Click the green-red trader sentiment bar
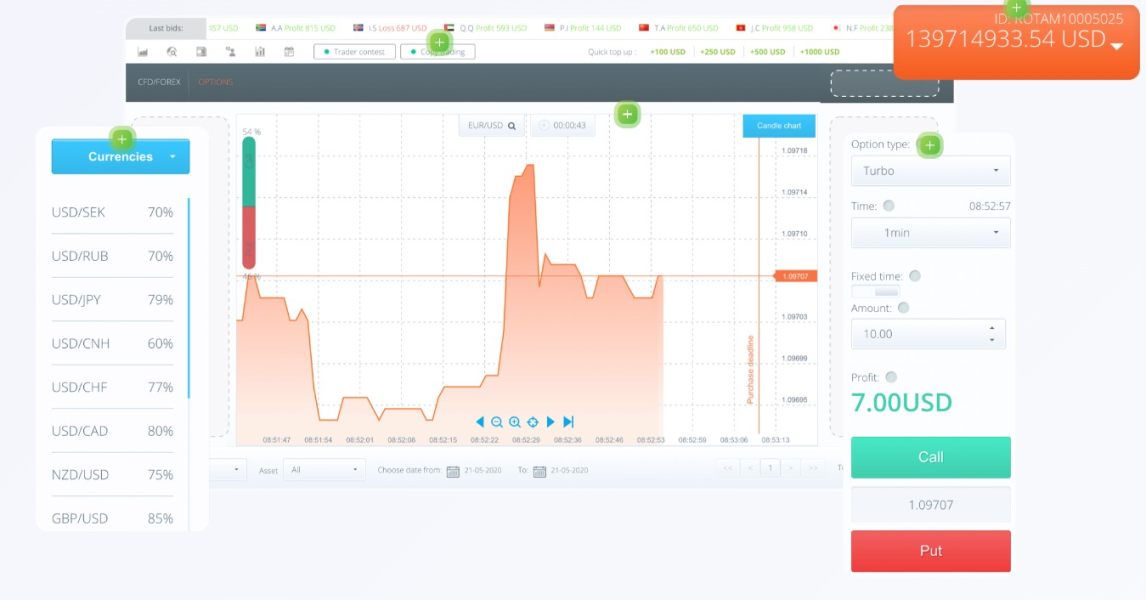Image resolution: width=1146 pixels, height=600 pixels. tap(248, 202)
